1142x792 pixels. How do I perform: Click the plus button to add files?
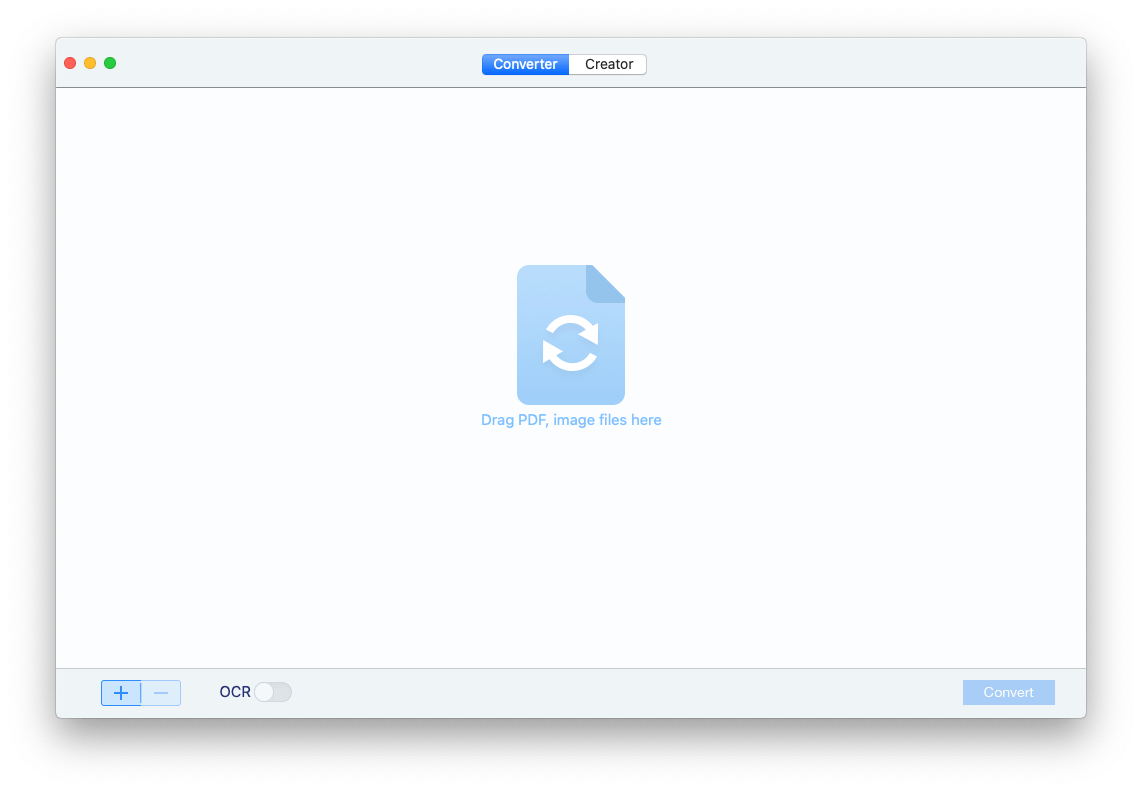pos(121,693)
